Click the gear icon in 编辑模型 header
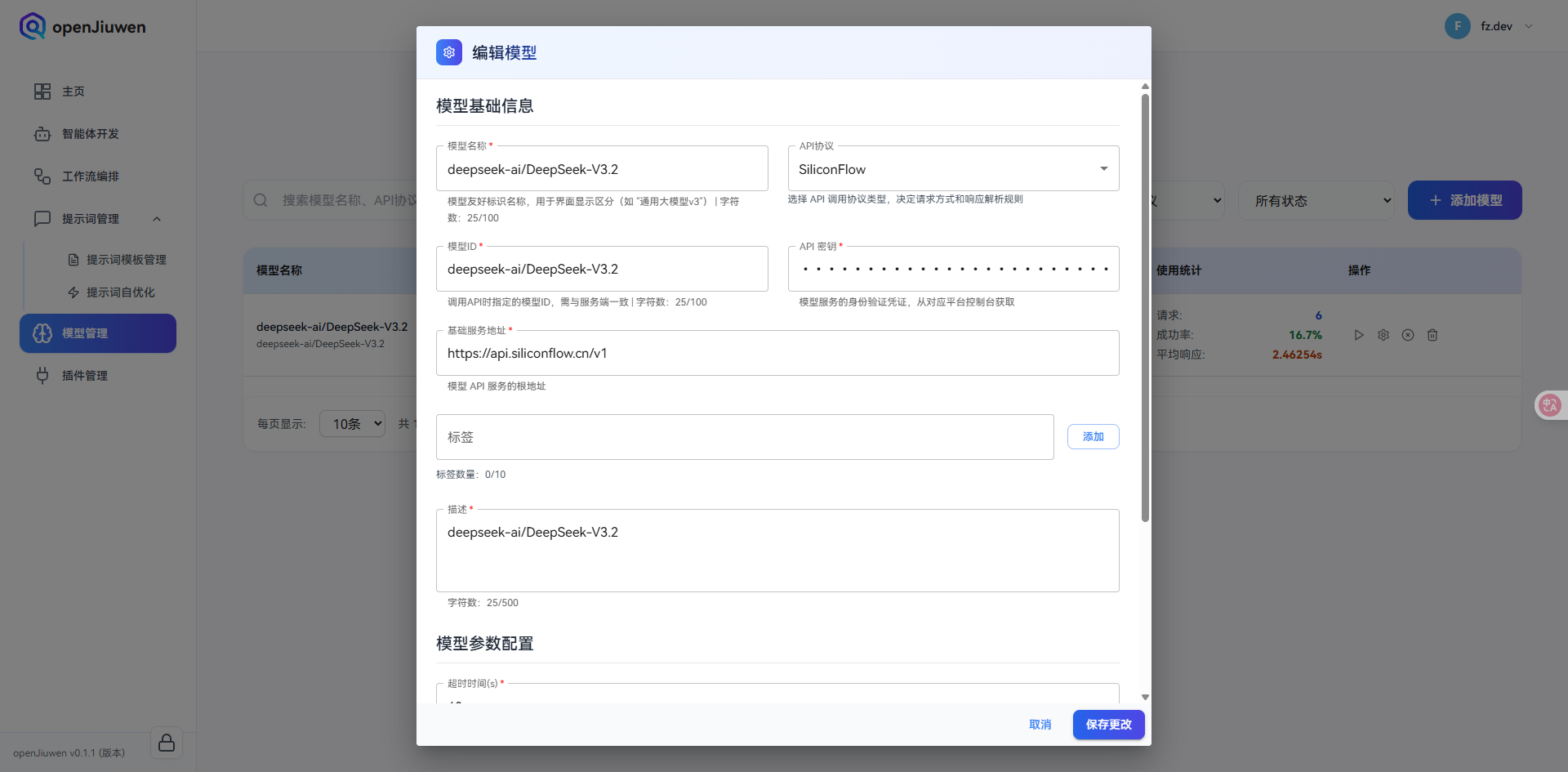This screenshot has height=772, width=1568. (x=449, y=52)
